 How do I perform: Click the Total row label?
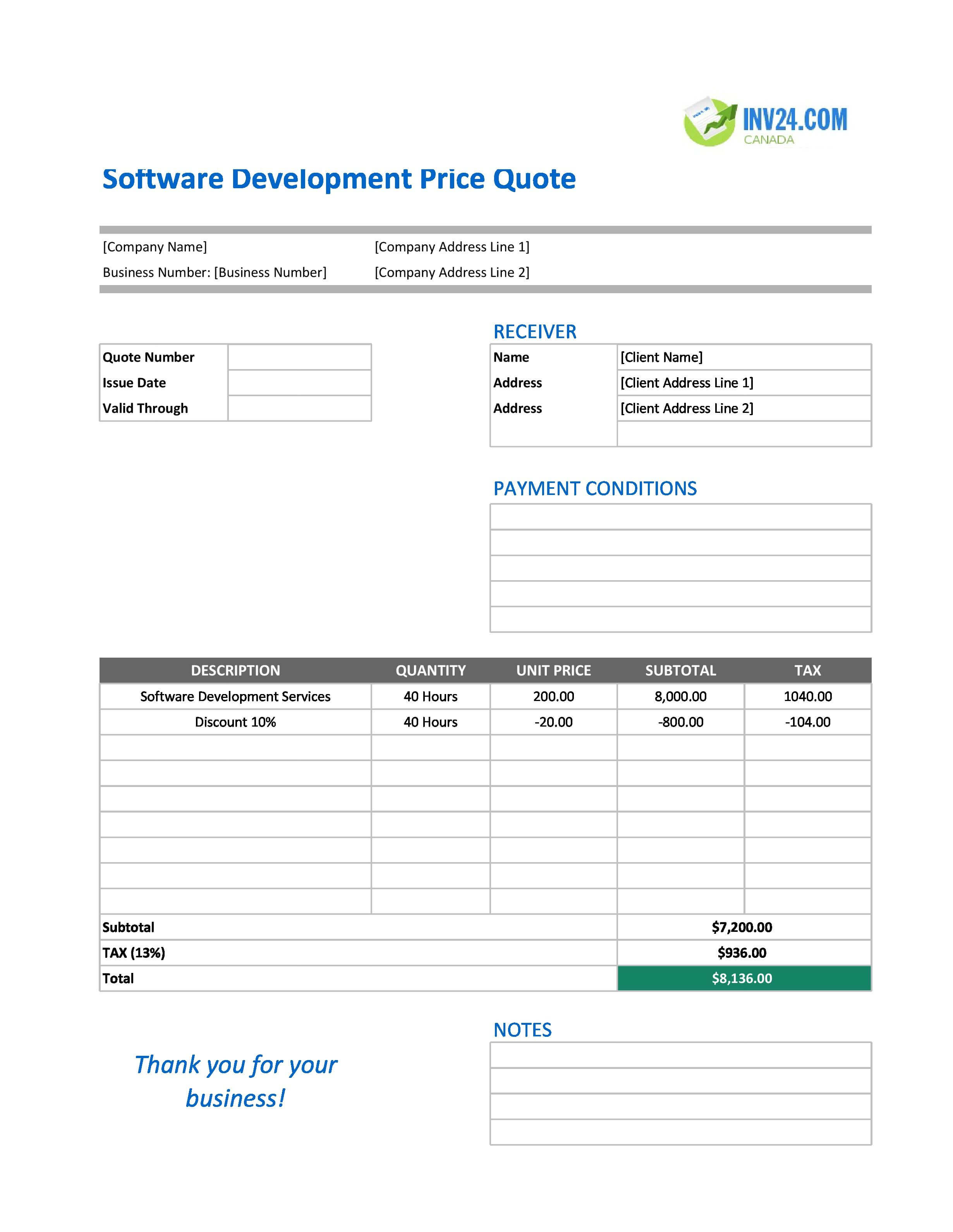coord(118,978)
